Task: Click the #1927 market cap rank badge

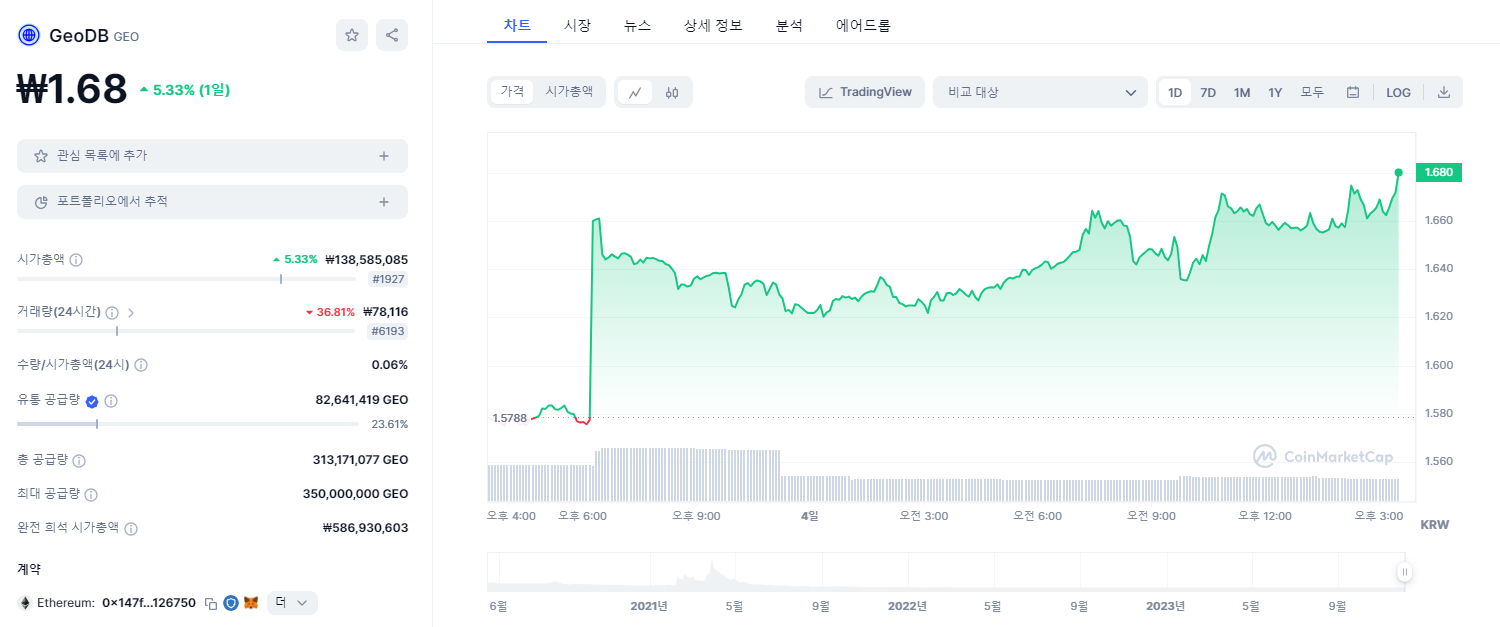Action: pyautogui.click(x=387, y=280)
